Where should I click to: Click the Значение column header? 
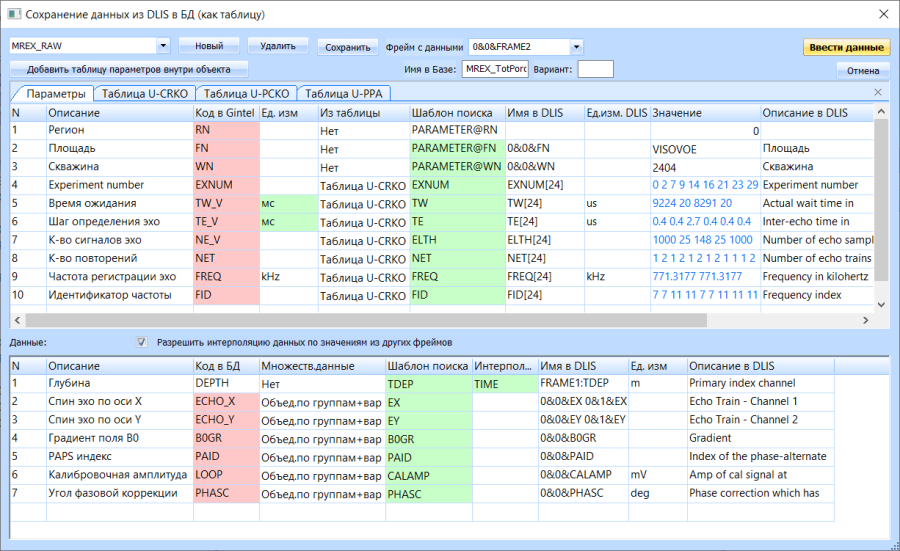pos(705,112)
